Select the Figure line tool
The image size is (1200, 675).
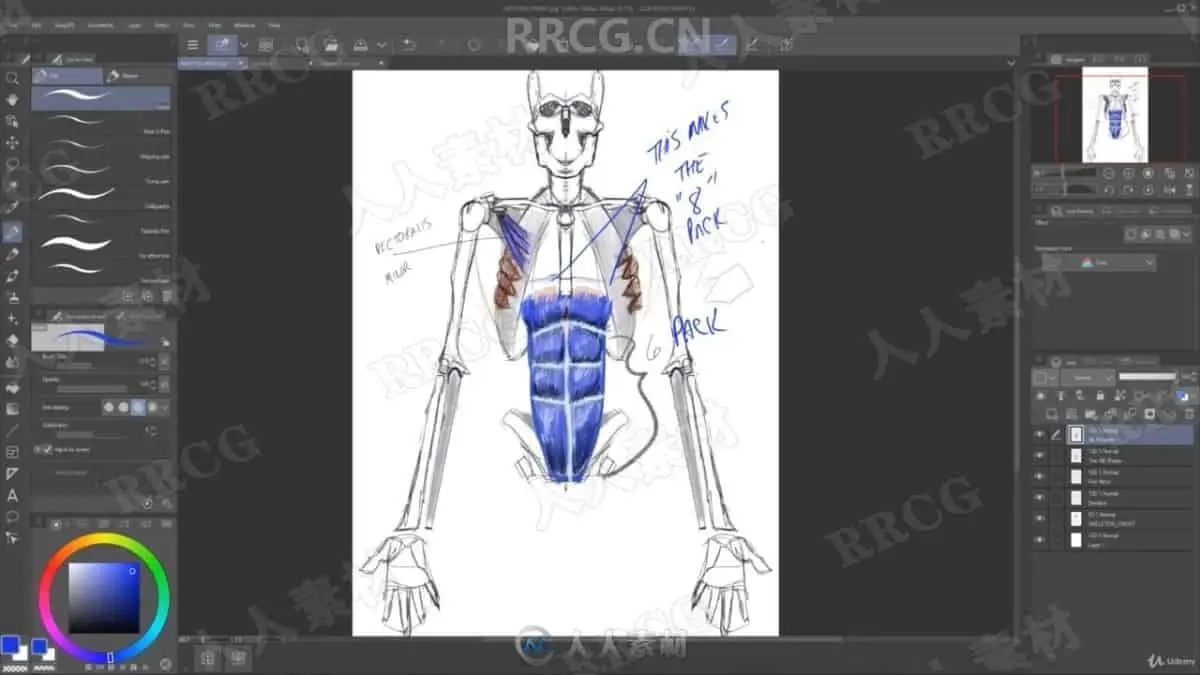(x=12, y=430)
